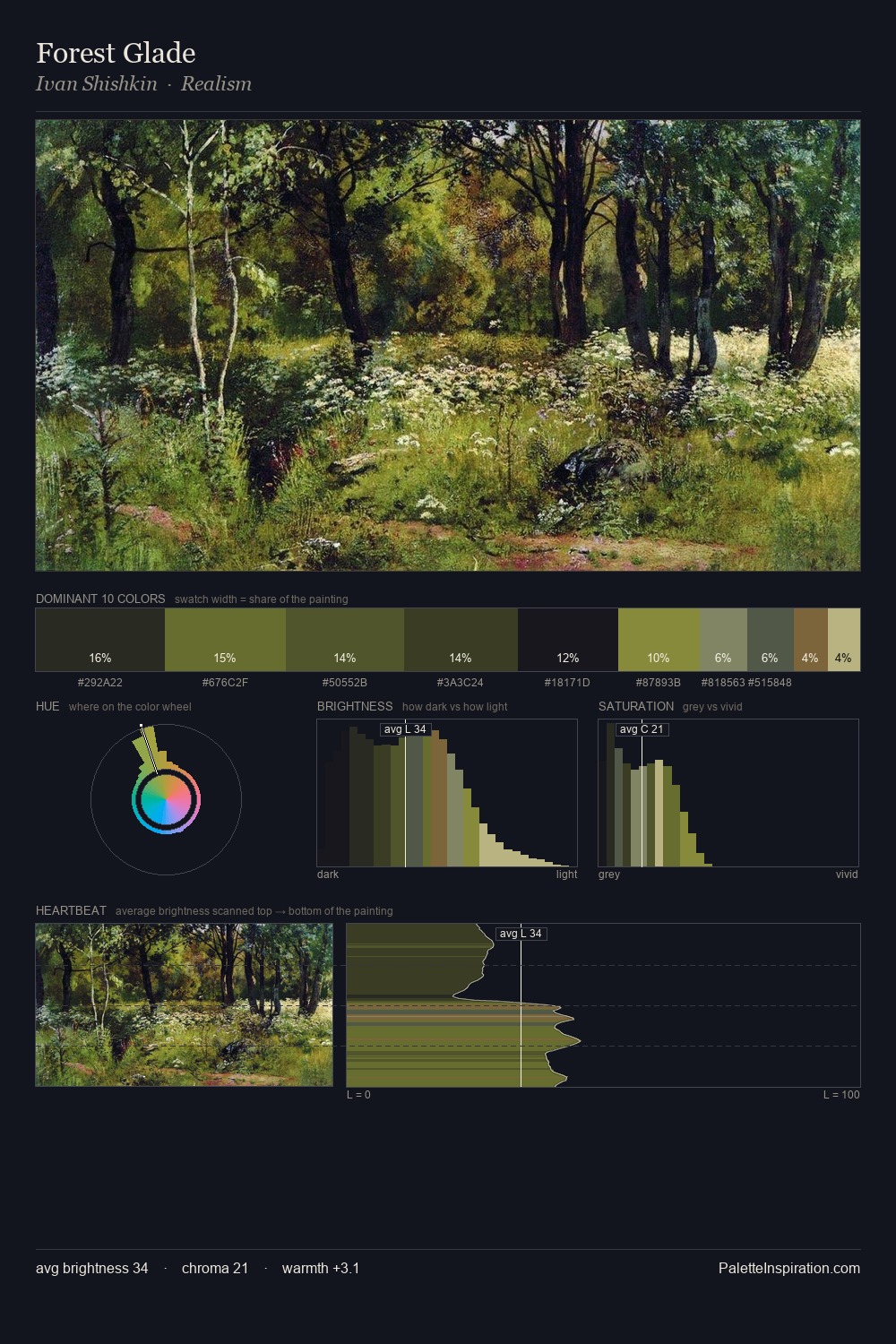Pick the grey-green #818563 swatch
896x1344 pixels.
tap(723, 640)
